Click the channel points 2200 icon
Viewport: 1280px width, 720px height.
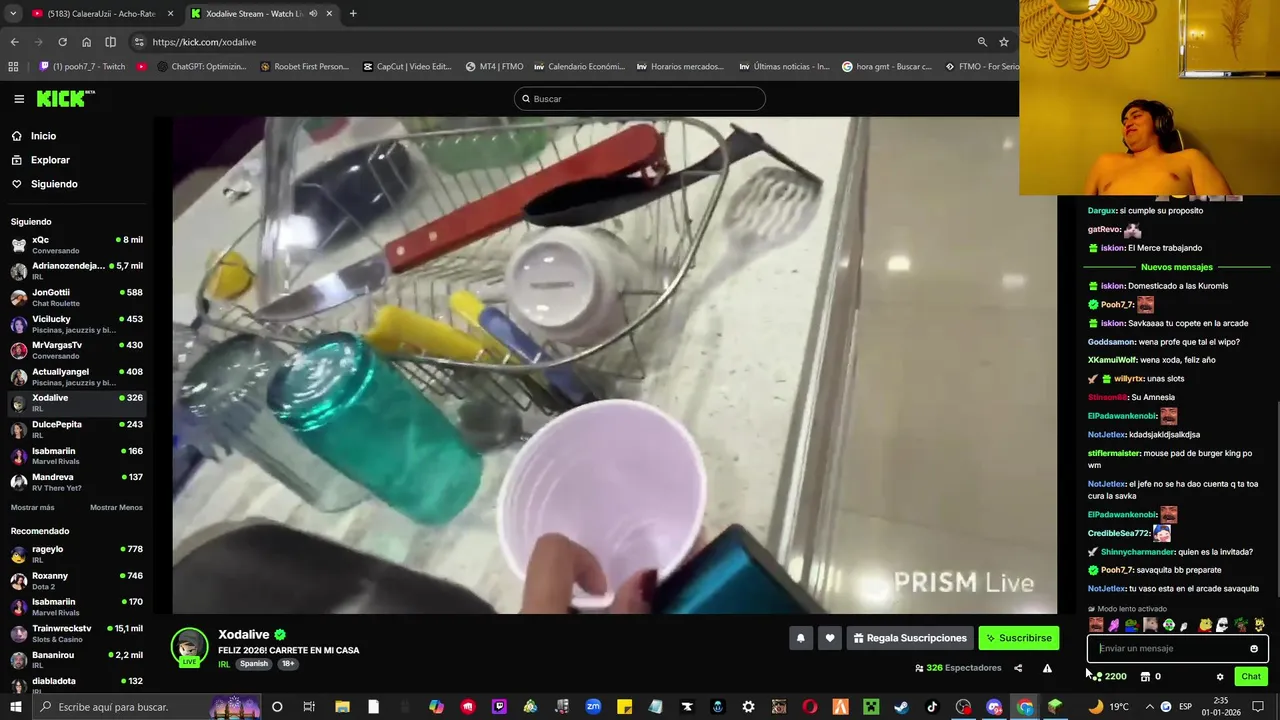coord(1098,677)
